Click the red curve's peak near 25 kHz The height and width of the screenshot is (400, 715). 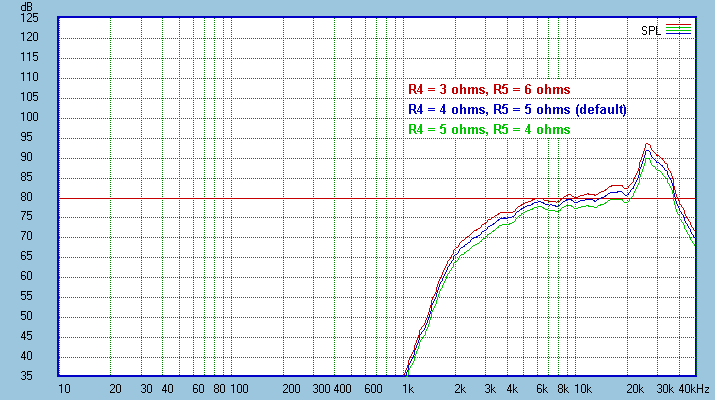tap(647, 143)
